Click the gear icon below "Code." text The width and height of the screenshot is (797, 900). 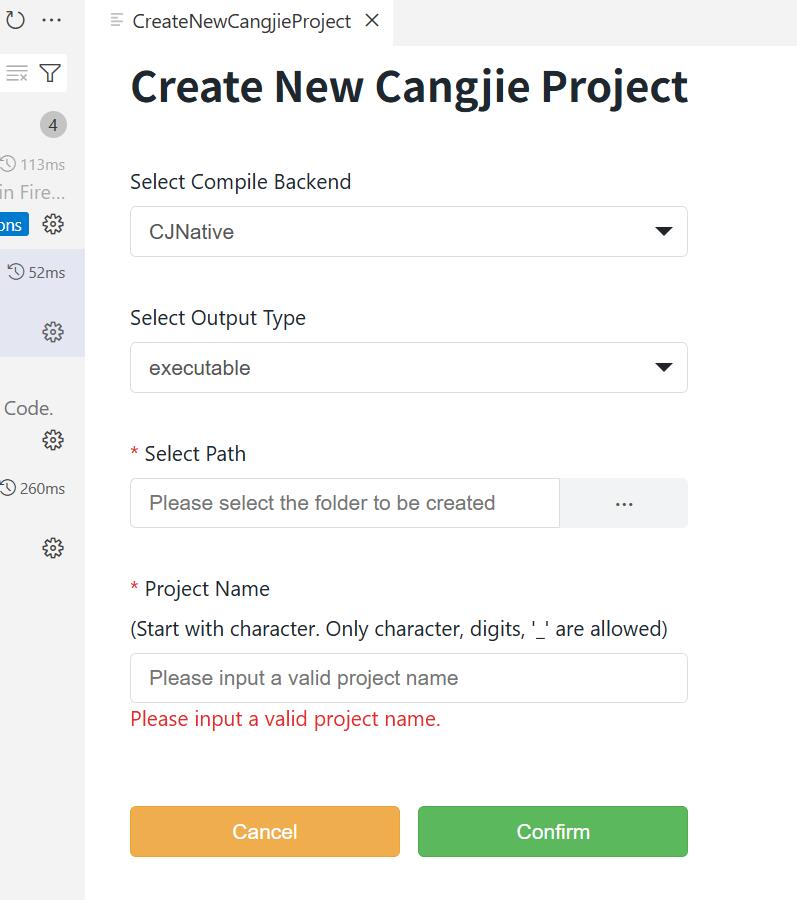pyautogui.click(x=53, y=440)
